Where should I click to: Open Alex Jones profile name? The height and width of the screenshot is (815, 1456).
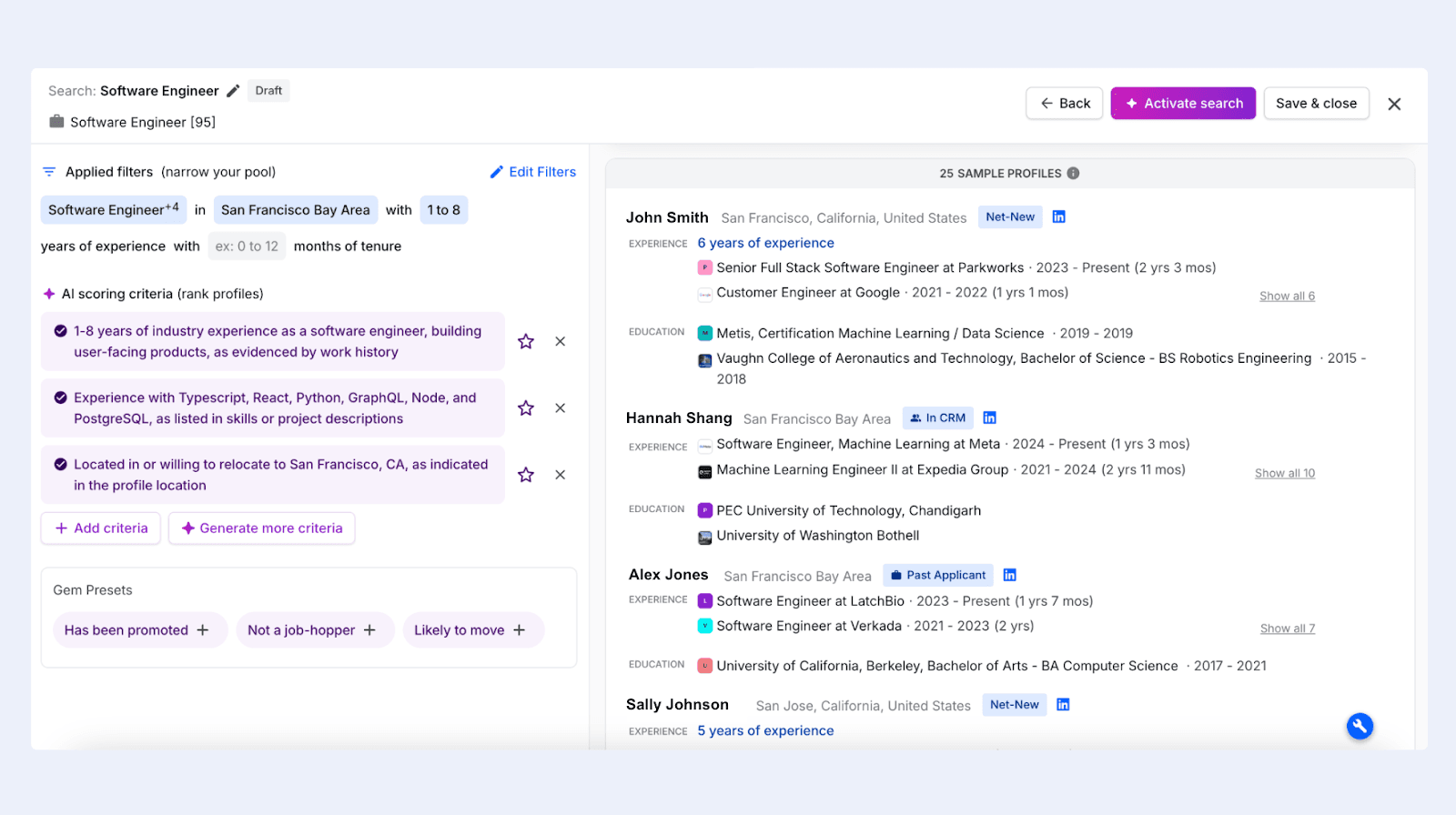click(668, 575)
